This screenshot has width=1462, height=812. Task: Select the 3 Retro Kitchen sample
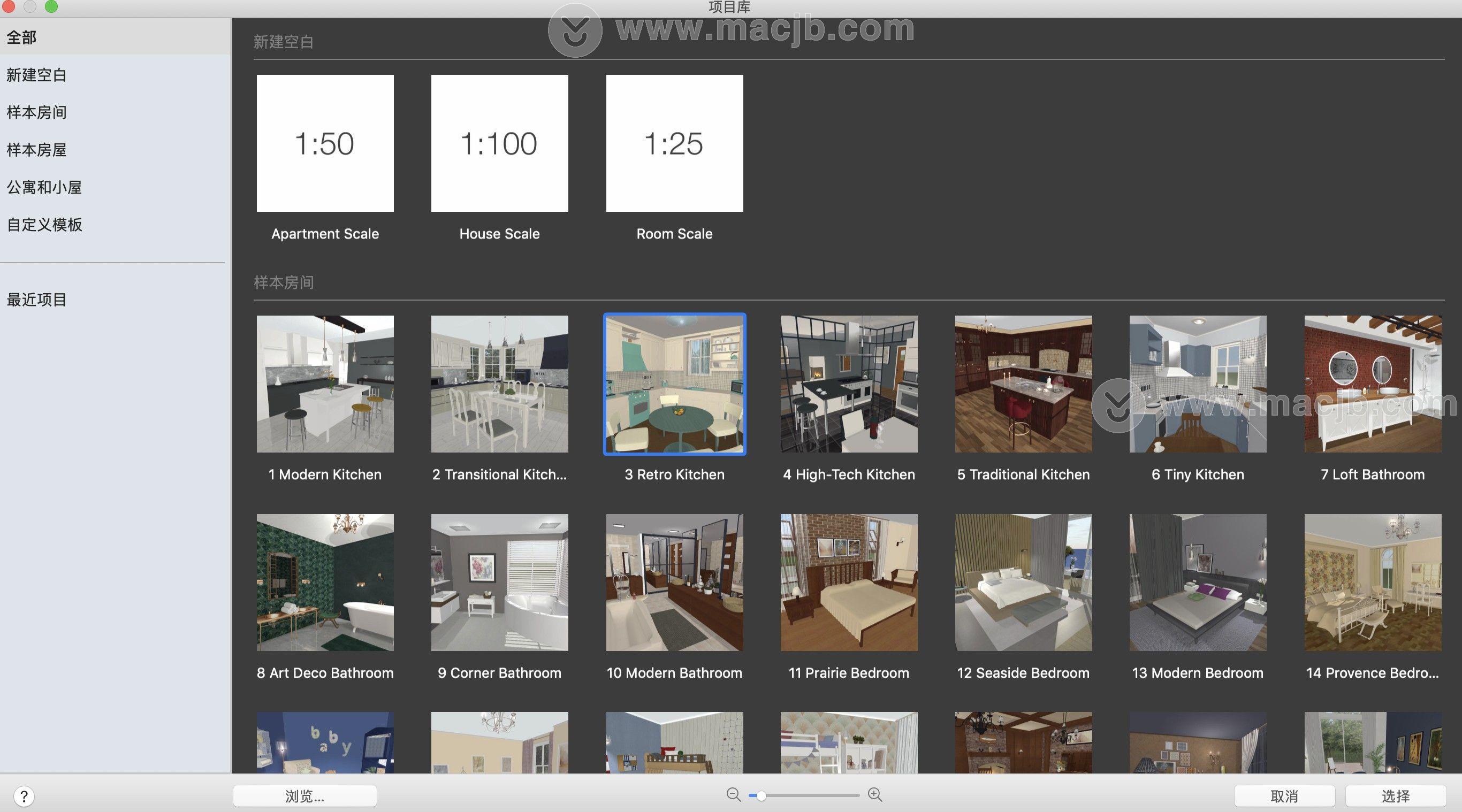(674, 384)
